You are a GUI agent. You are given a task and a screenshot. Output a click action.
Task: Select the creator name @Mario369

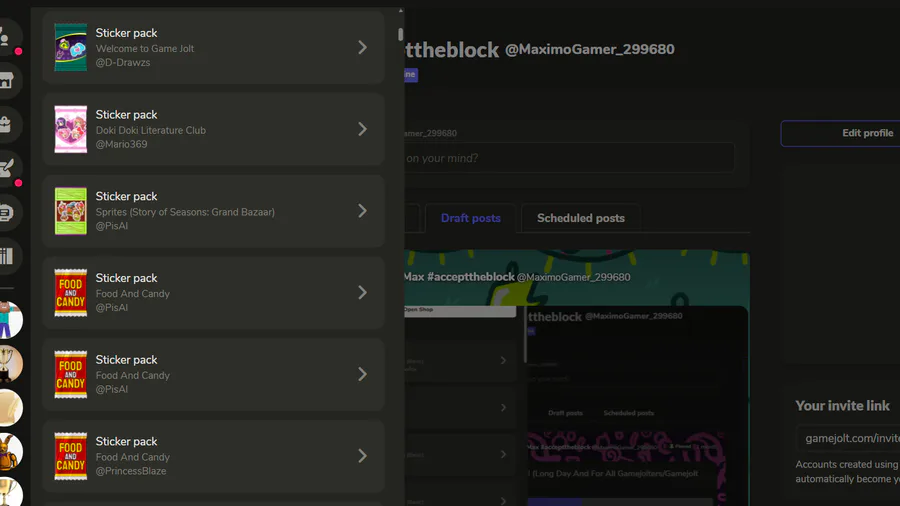(x=121, y=144)
